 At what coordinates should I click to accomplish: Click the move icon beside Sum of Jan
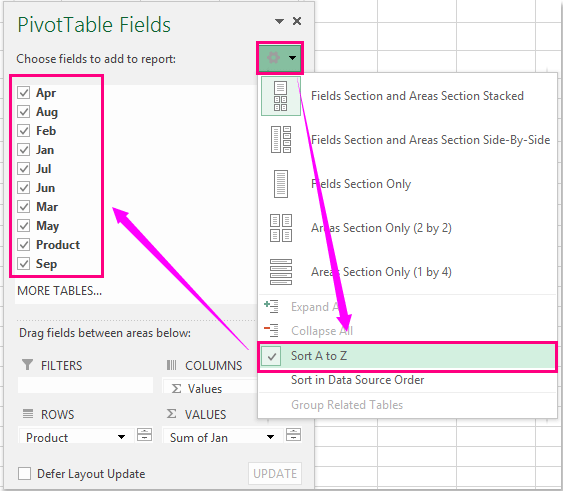(x=293, y=434)
